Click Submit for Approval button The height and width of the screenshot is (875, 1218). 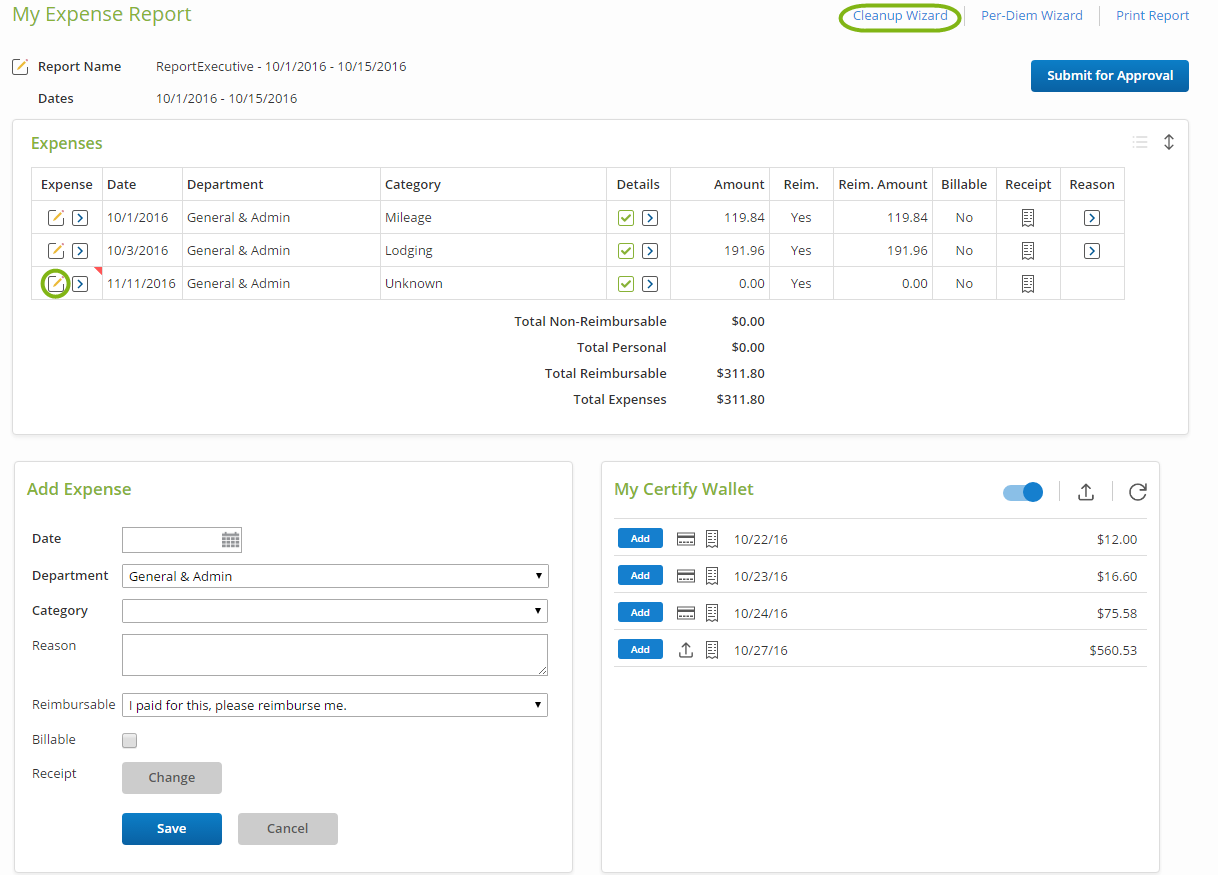coord(1109,76)
